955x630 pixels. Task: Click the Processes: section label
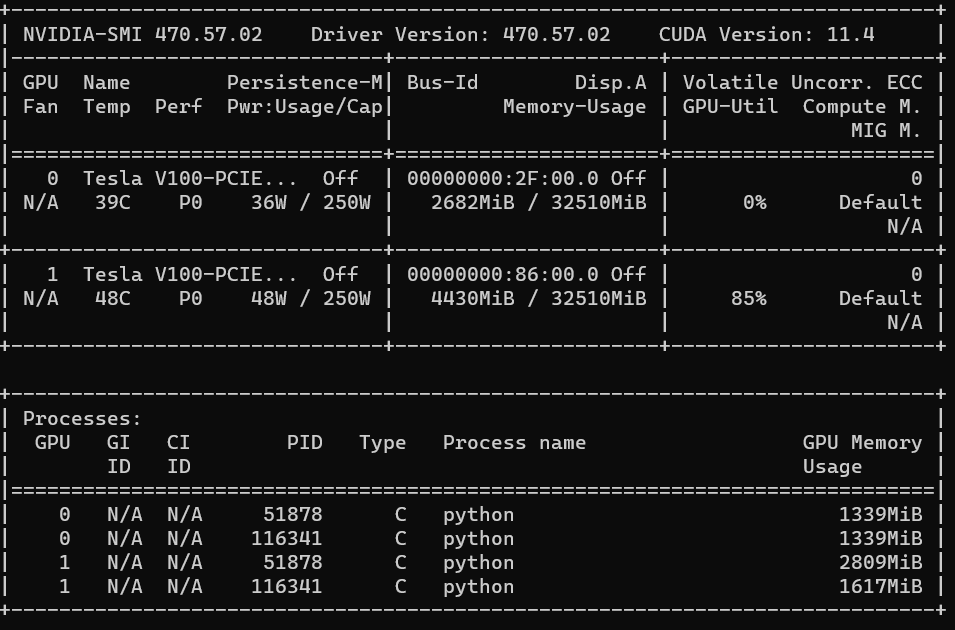pyautogui.click(x=82, y=418)
